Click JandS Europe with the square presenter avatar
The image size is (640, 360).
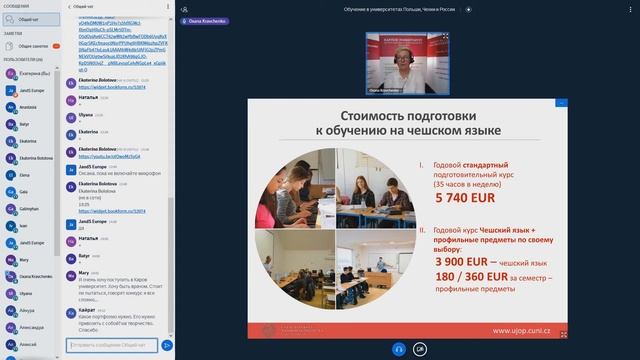(29, 90)
